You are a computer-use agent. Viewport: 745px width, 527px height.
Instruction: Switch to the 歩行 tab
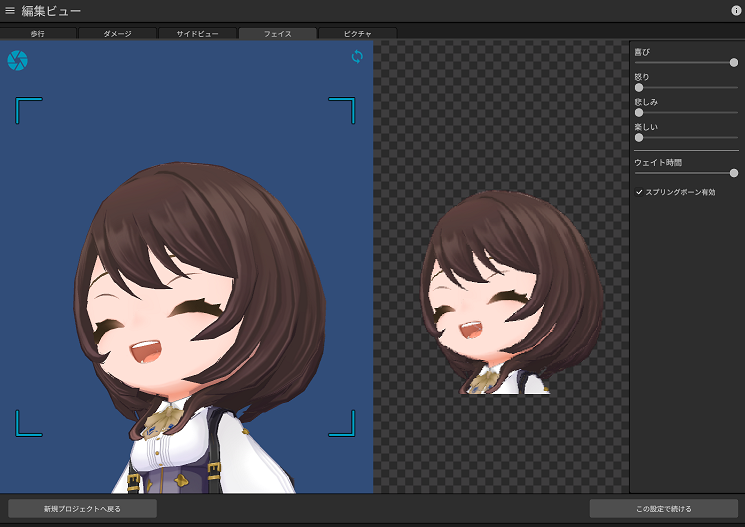[x=38, y=33]
